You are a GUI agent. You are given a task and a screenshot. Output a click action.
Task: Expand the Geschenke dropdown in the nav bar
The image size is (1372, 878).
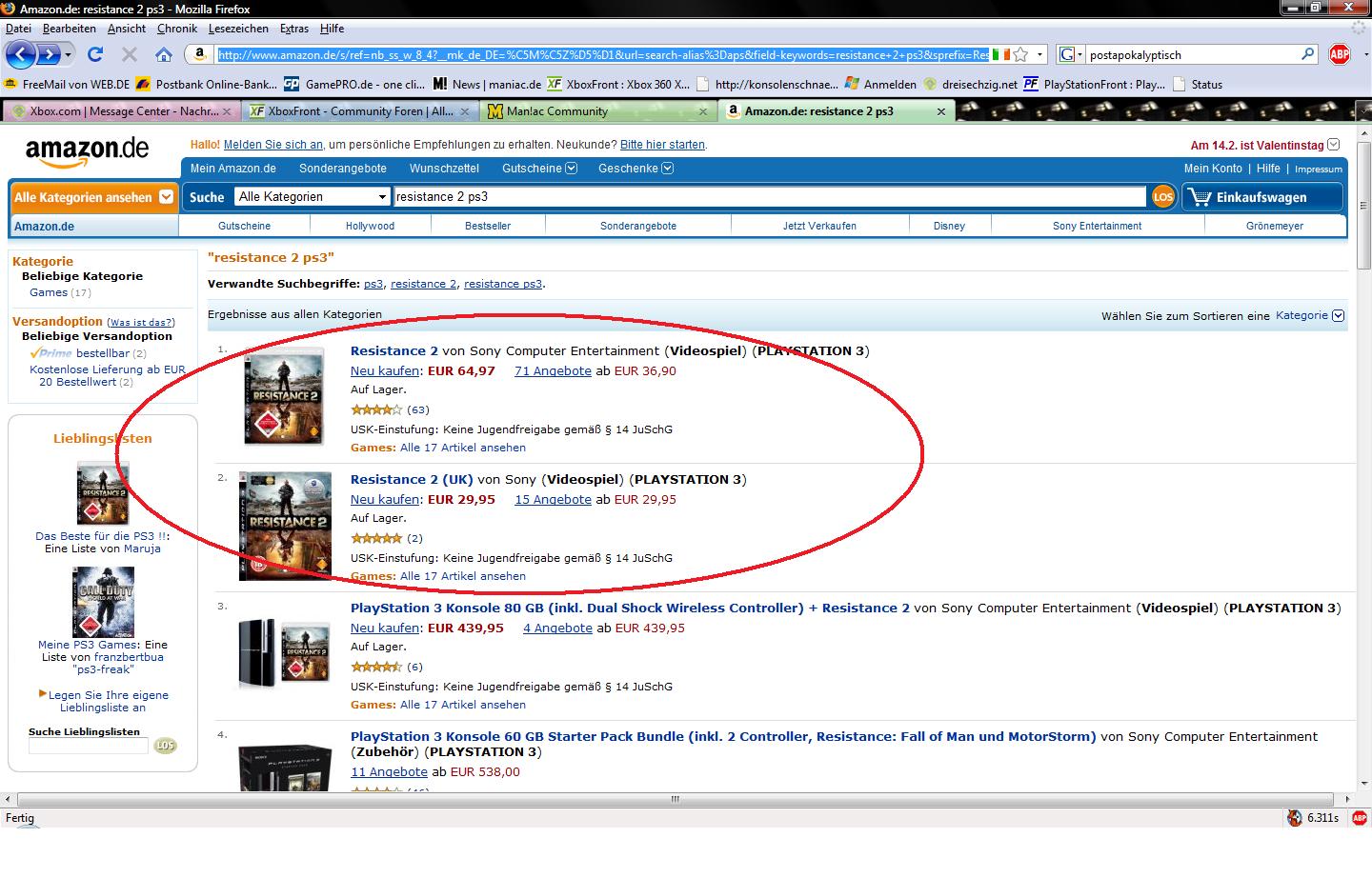636,169
